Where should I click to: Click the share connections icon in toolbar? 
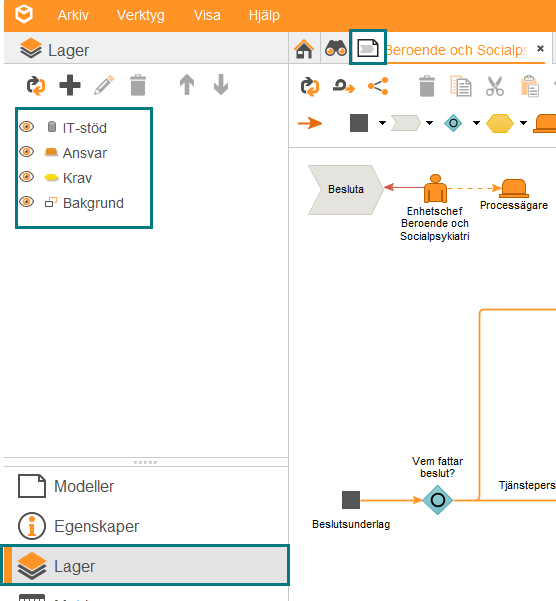[378, 86]
